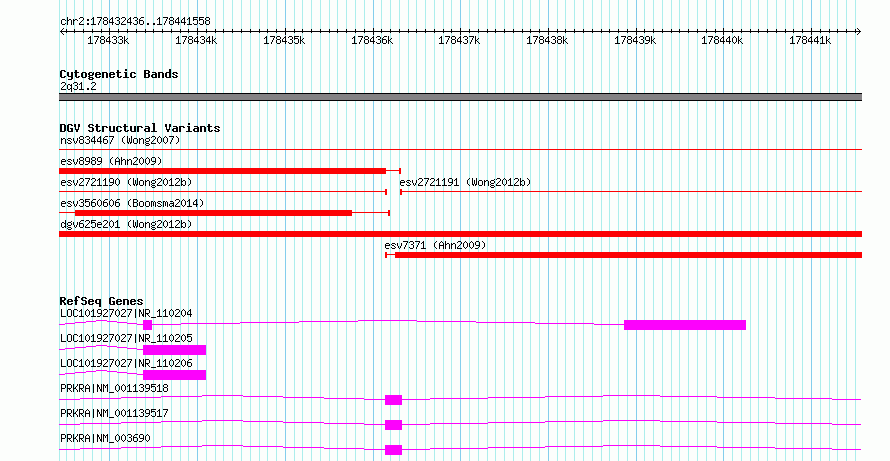890x461 pixels.
Task: Click the 178437k ruler tick label
Action: pos(459,40)
